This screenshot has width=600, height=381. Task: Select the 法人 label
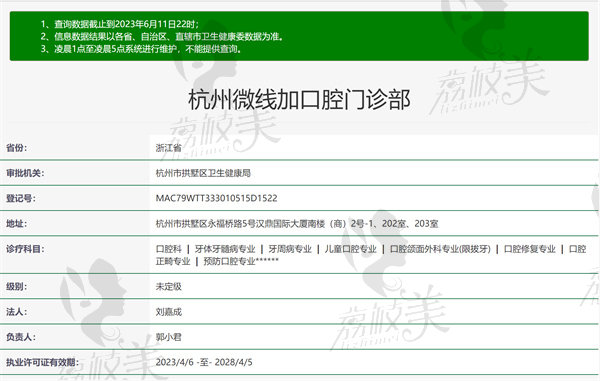pos(16,312)
